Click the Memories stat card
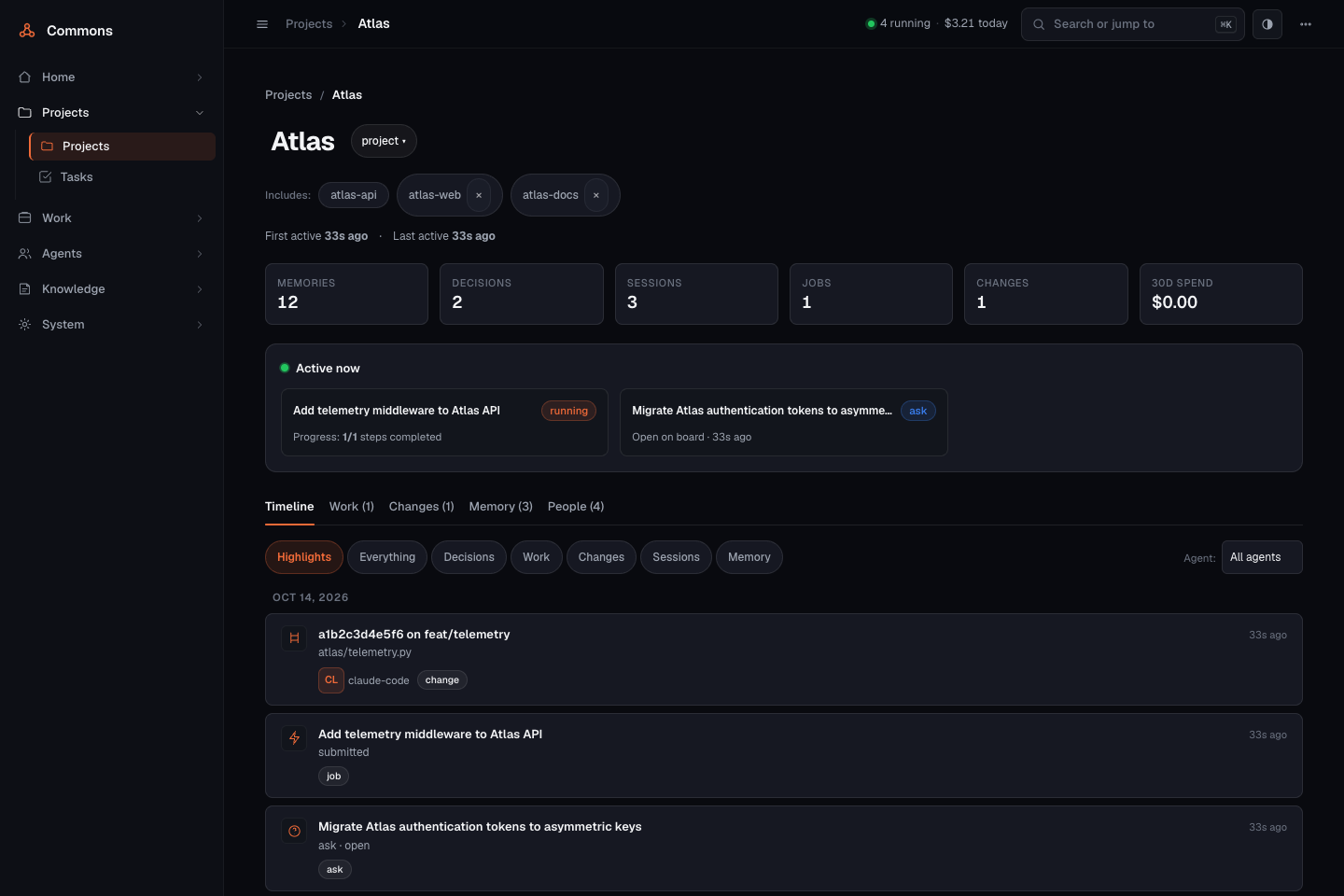 click(x=347, y=294)
